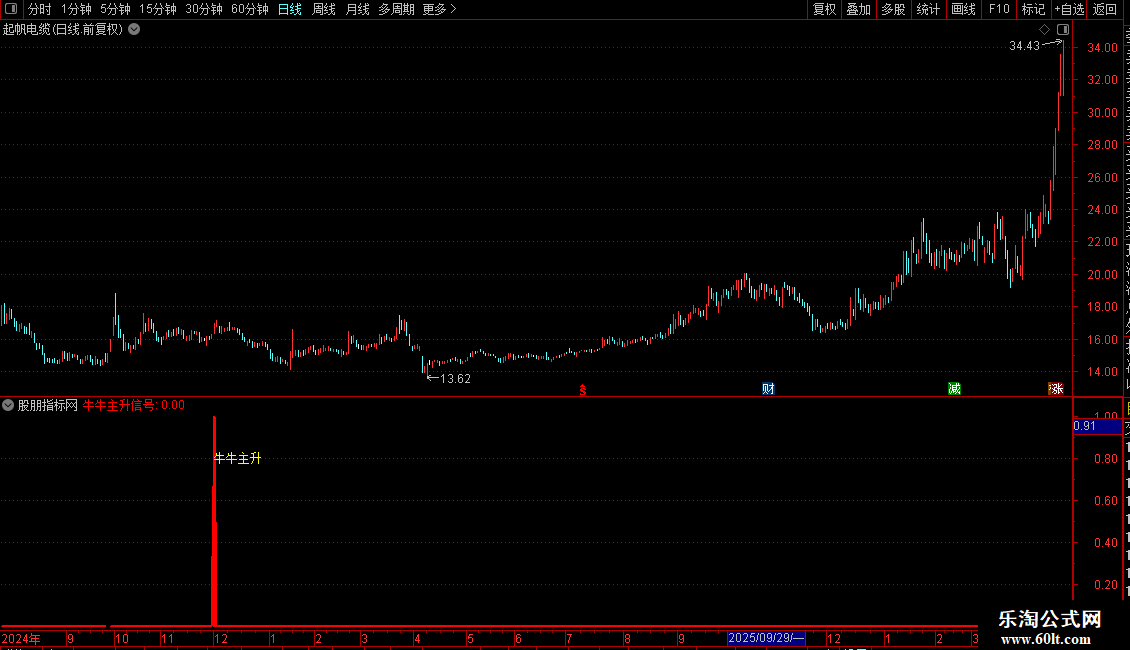This screenshot has height=650, width=1130.
Task: Select the 5分钟 period tab
Action: 115,9
